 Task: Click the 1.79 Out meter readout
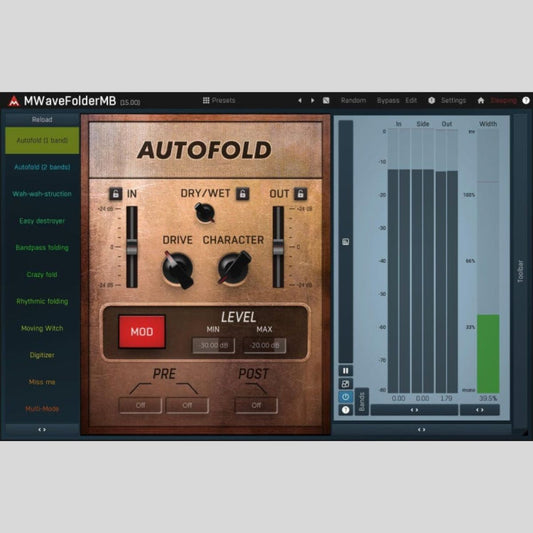[446, 398]
